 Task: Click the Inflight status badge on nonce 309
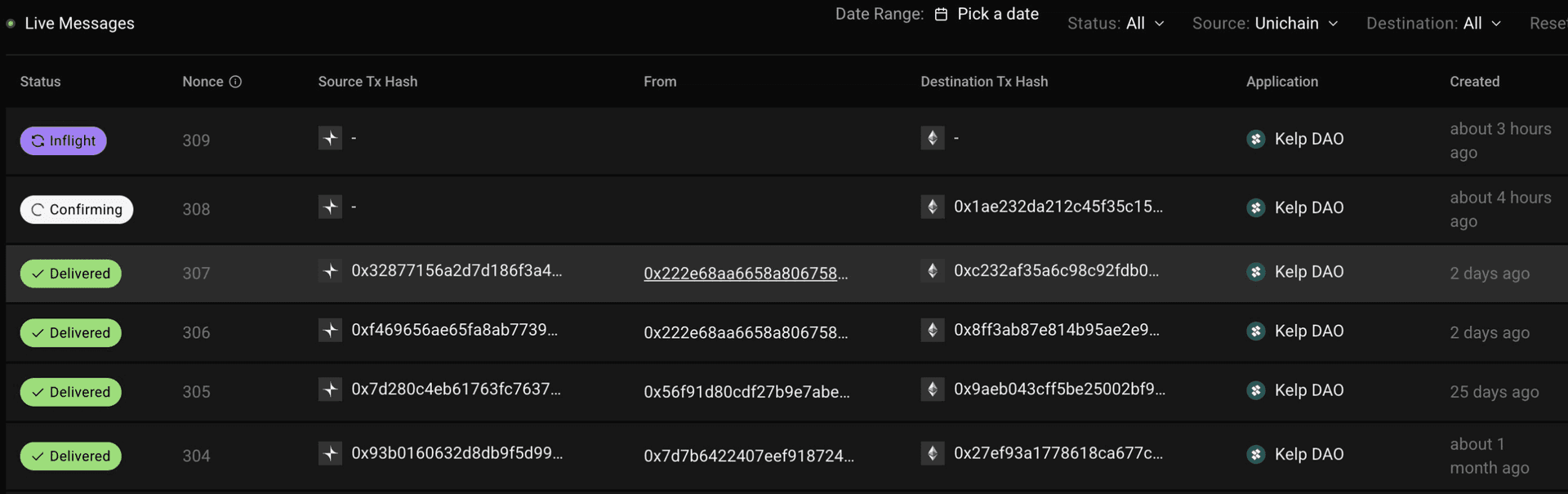coord(63,140)
